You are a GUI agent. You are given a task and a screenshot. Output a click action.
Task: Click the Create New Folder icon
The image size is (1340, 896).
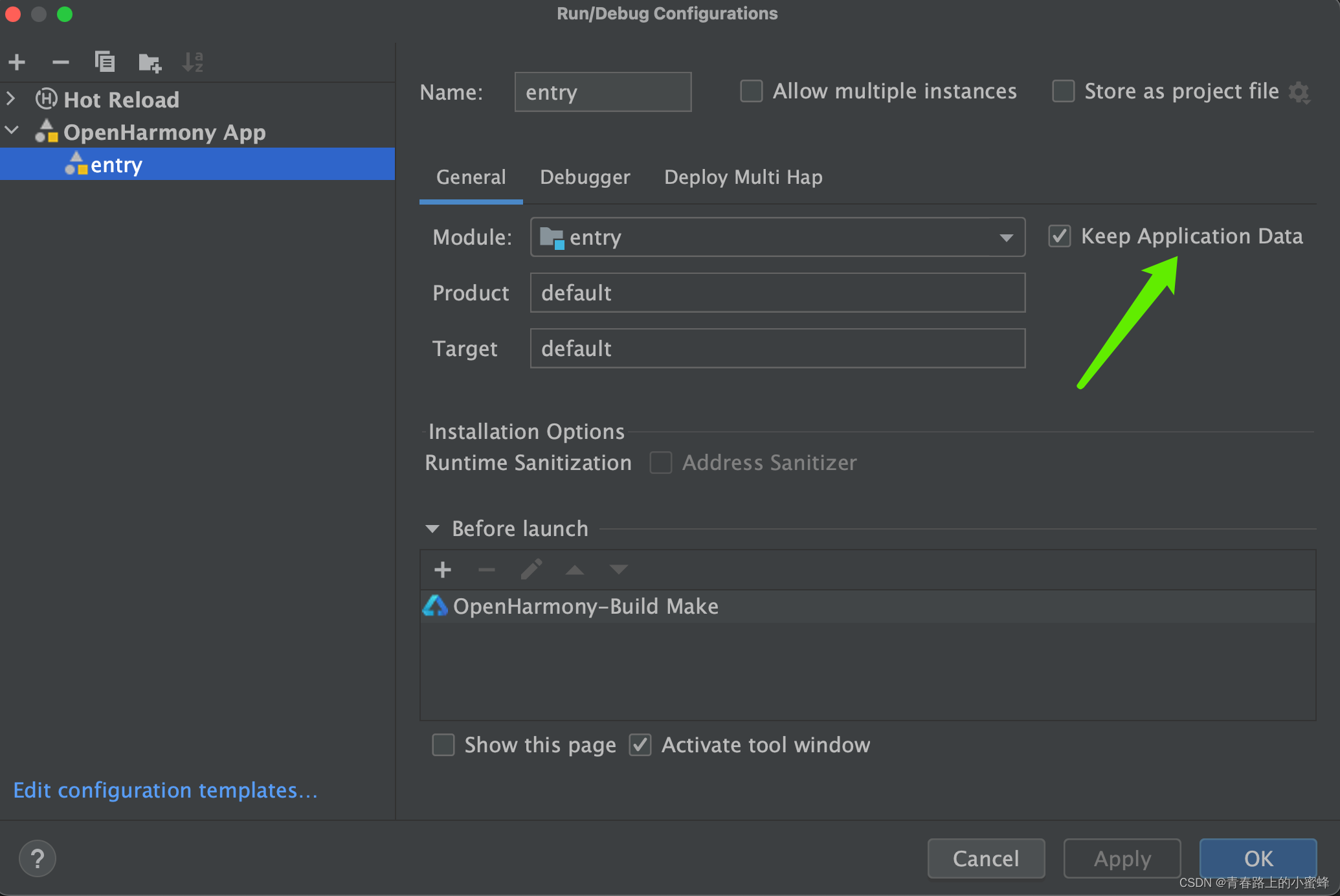tap(150, 63)
